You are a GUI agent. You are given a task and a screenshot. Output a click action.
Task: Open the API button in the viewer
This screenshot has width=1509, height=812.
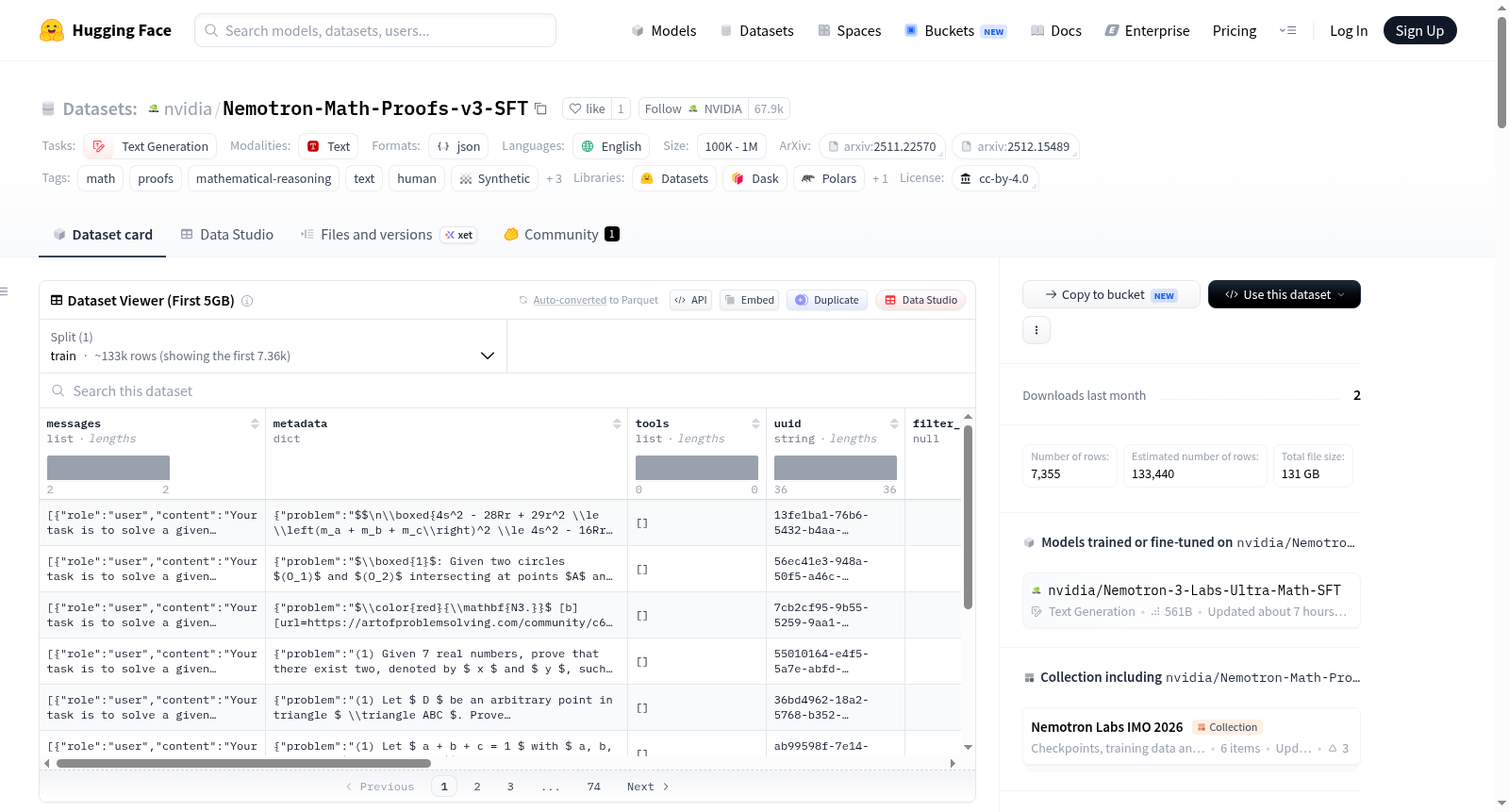tap(690, 300)
